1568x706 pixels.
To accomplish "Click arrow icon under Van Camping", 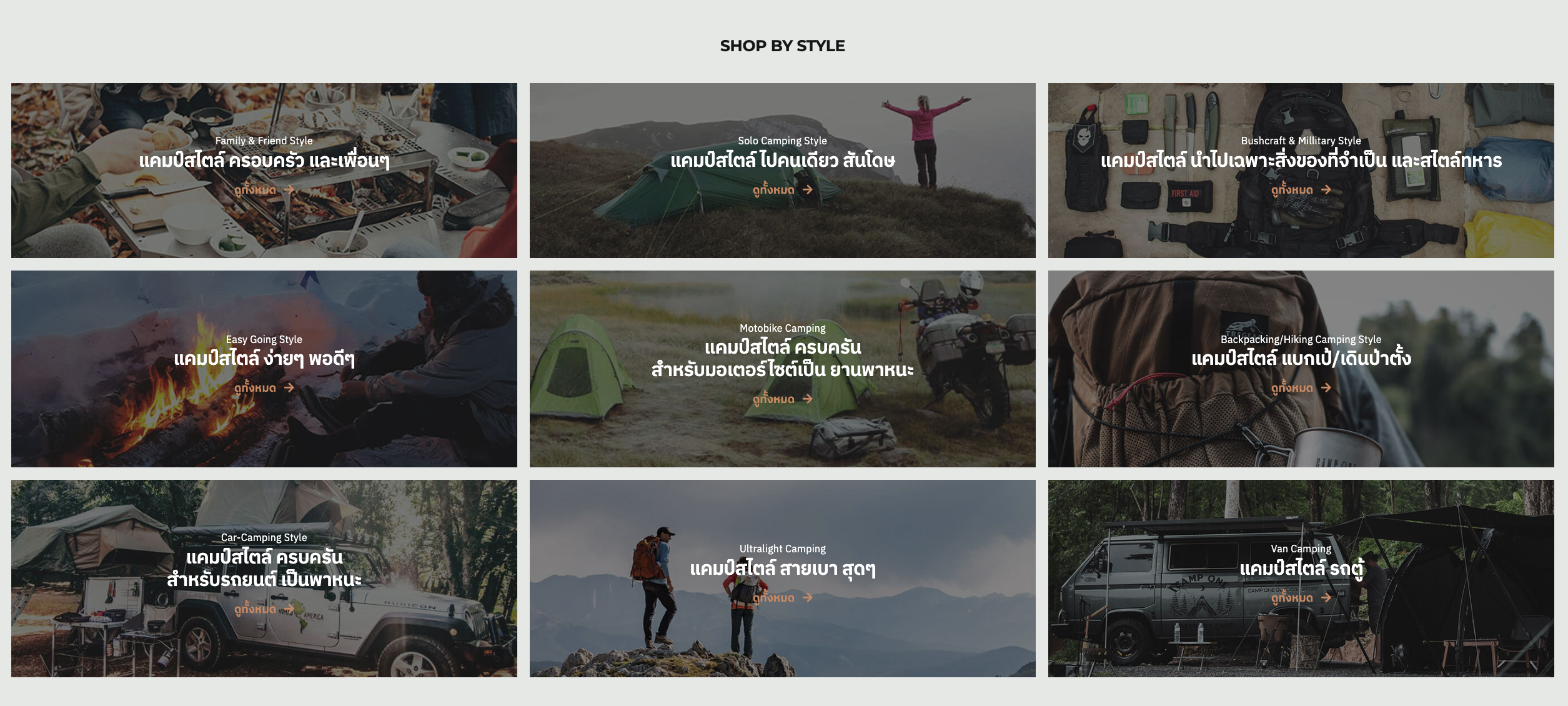I will point(1326,597).
